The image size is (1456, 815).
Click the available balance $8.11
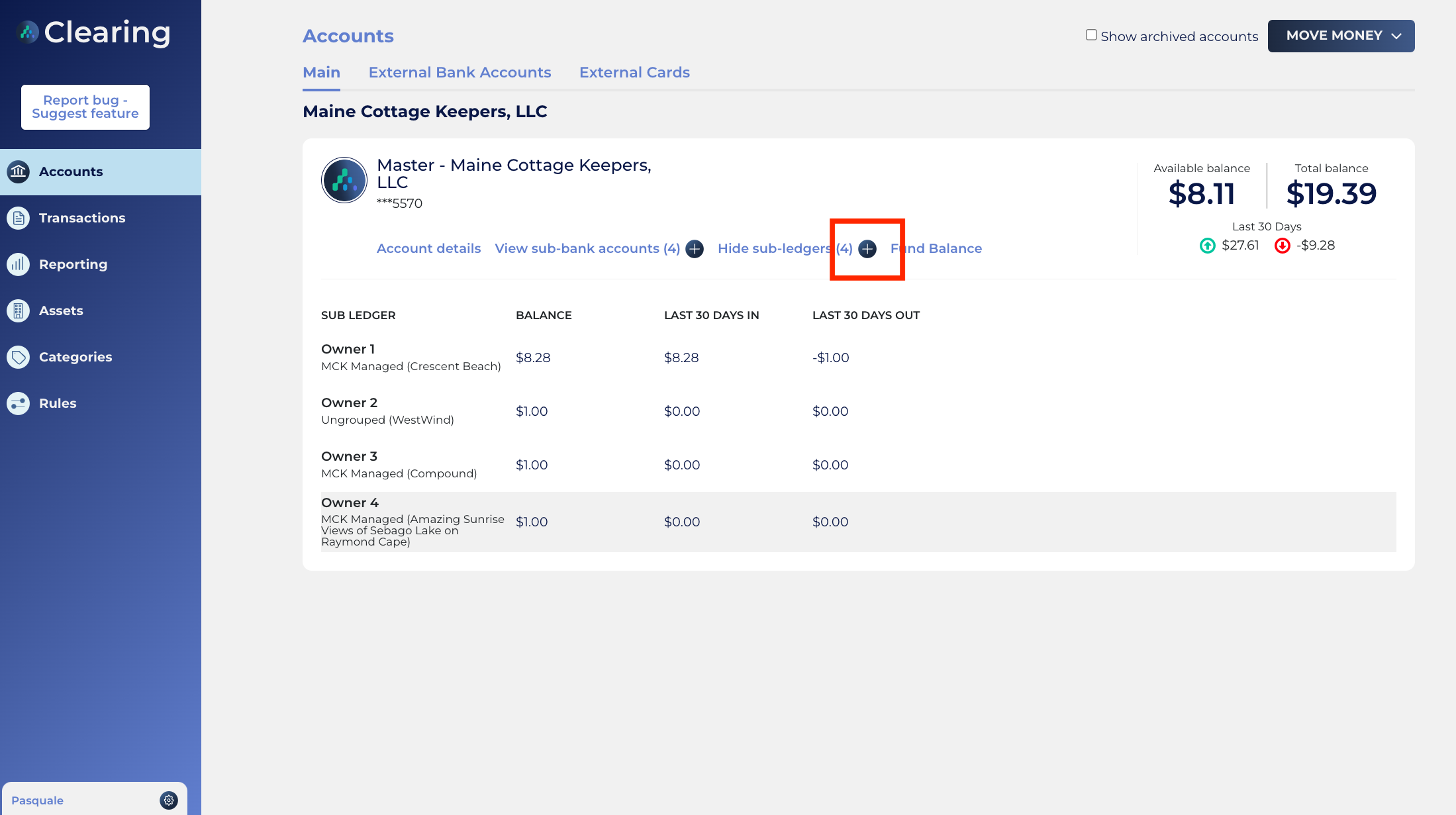coord(1202,194)
